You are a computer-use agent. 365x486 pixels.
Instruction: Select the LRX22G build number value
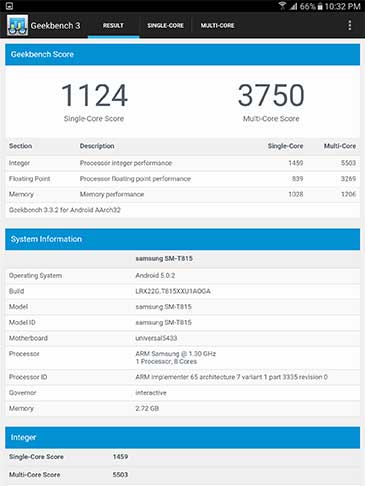tap(173, 291)
